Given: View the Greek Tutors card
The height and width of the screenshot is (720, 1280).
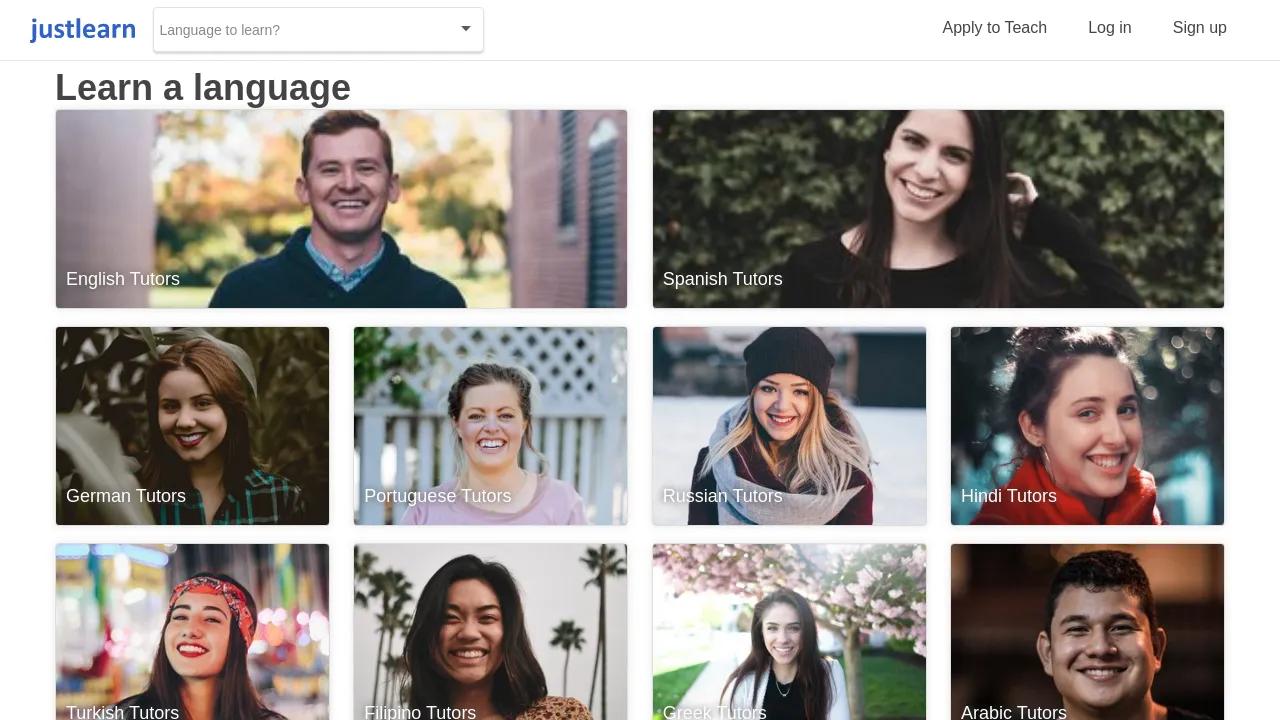Looking at the screenshot, I should coord(789,632).
